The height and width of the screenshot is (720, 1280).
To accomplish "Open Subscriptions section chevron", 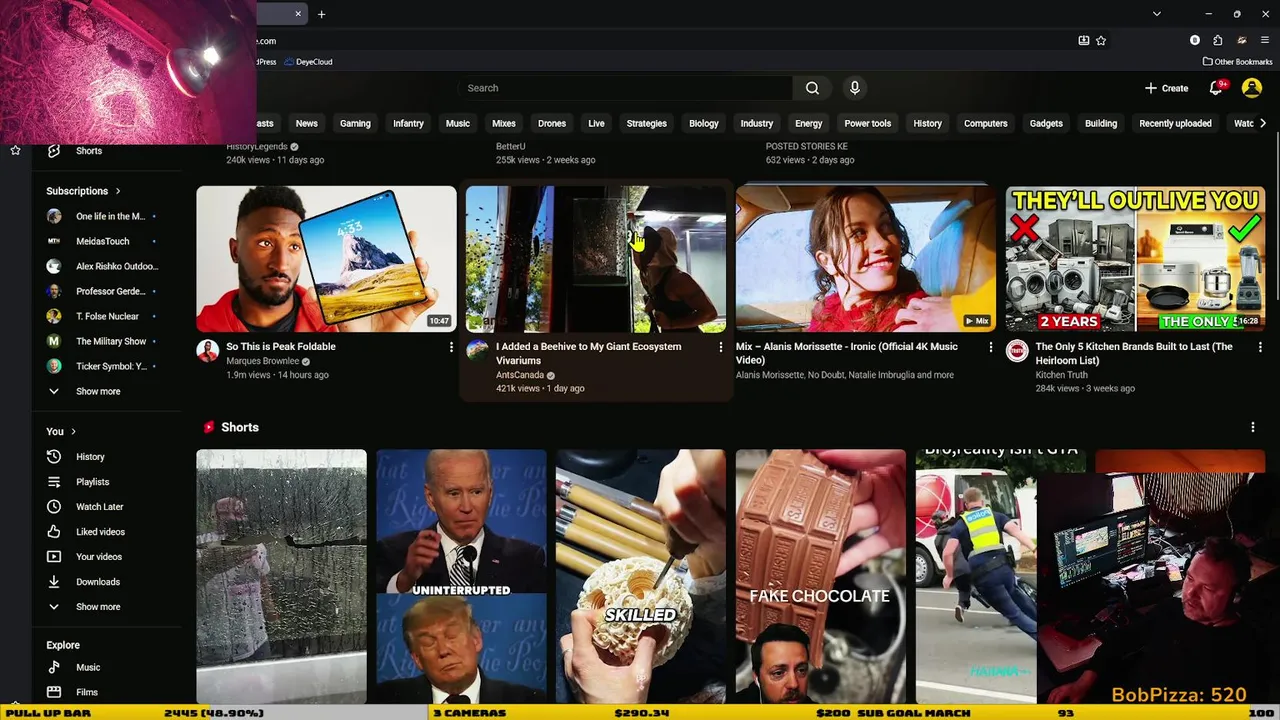I will (x=117, y=191).
